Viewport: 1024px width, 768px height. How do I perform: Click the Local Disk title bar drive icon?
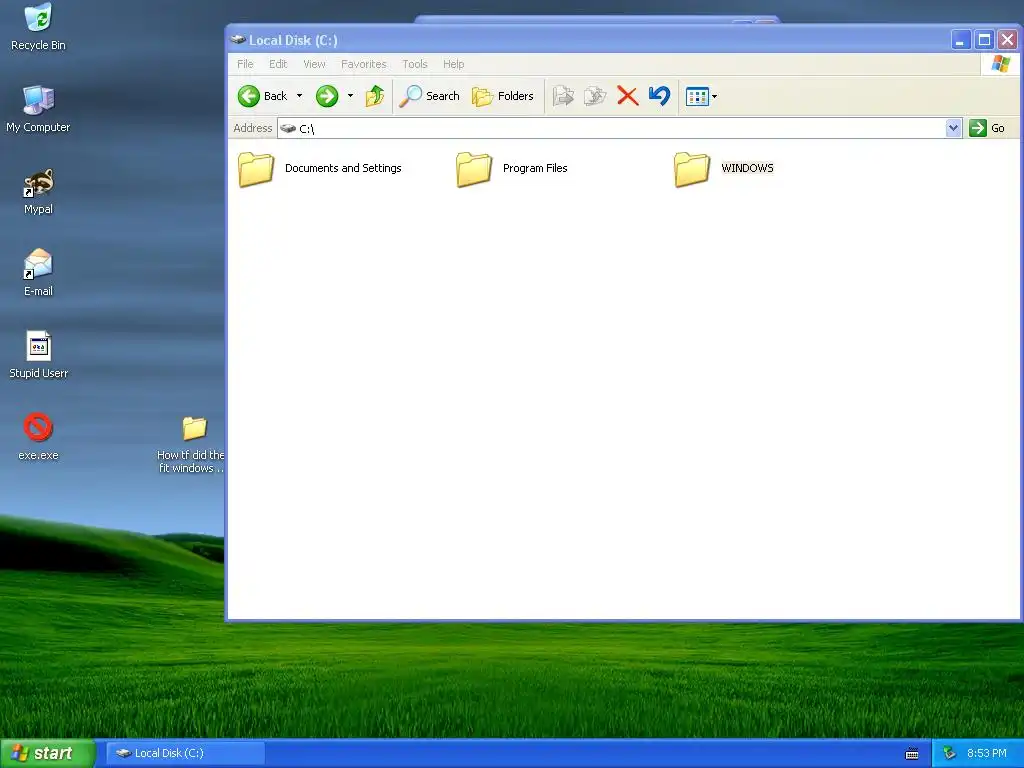[238, 40]
